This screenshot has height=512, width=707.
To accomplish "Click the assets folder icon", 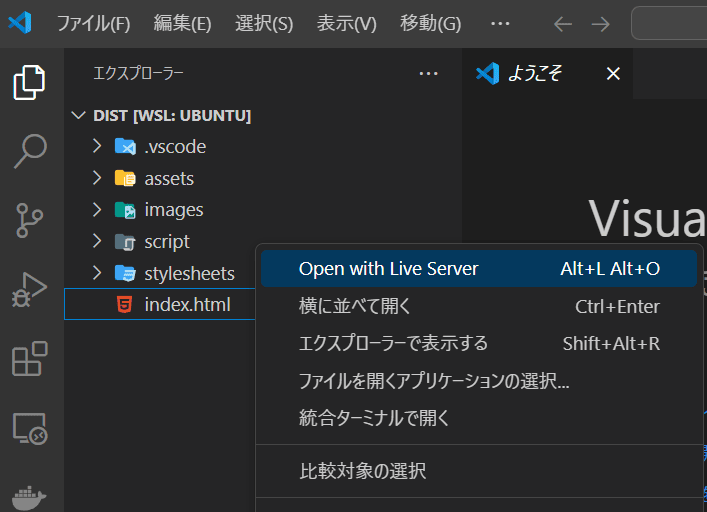I will [x=125, y=178].
